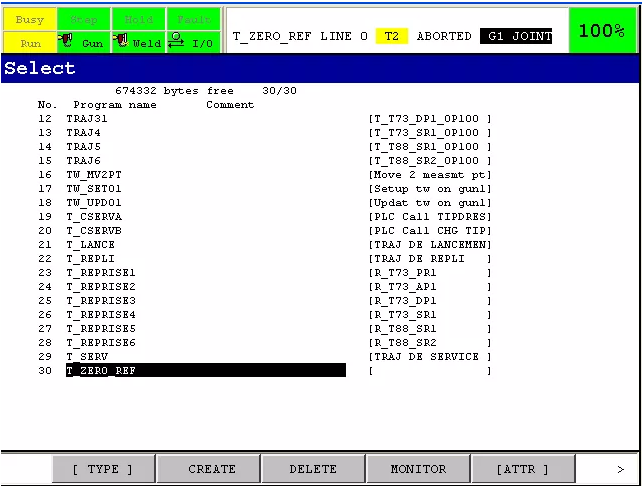The width and height of the screenshot is (644, 489).
Task: Select program T_REPRISE1
Action: coord(101,273)
